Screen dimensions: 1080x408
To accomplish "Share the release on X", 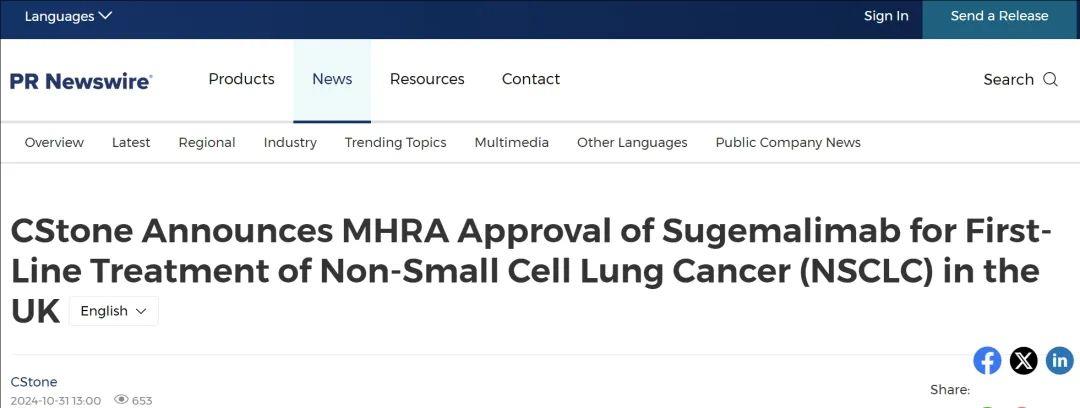I will 1023,360.
